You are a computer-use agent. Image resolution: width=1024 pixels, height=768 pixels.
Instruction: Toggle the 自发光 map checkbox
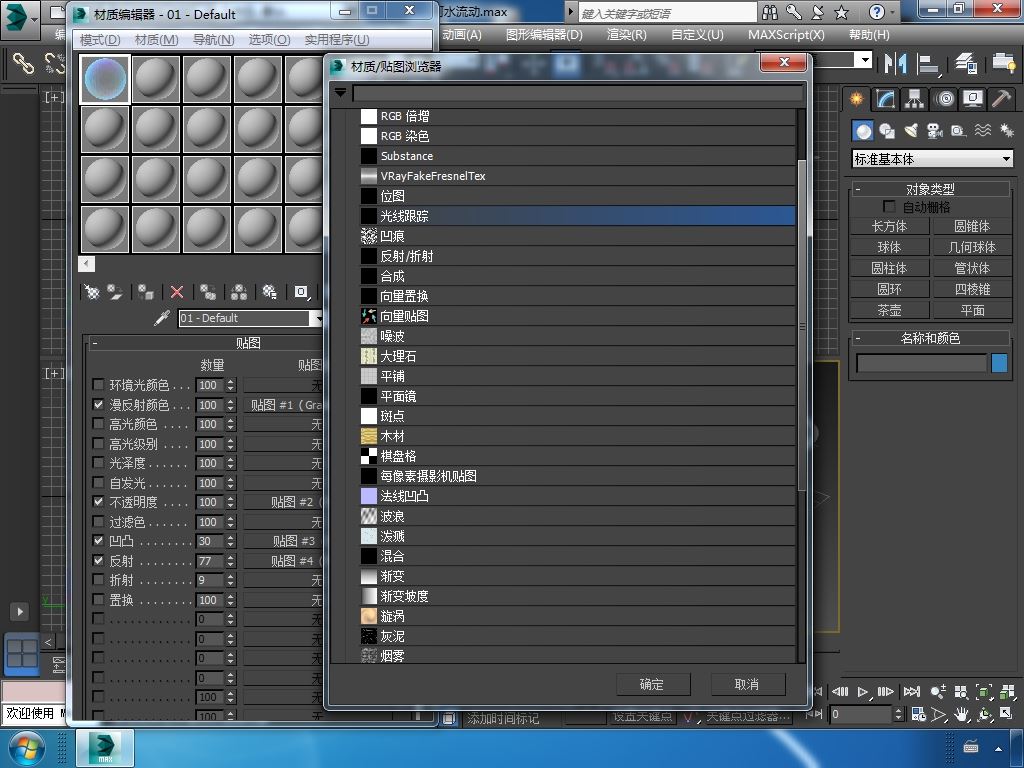(98, 483)
